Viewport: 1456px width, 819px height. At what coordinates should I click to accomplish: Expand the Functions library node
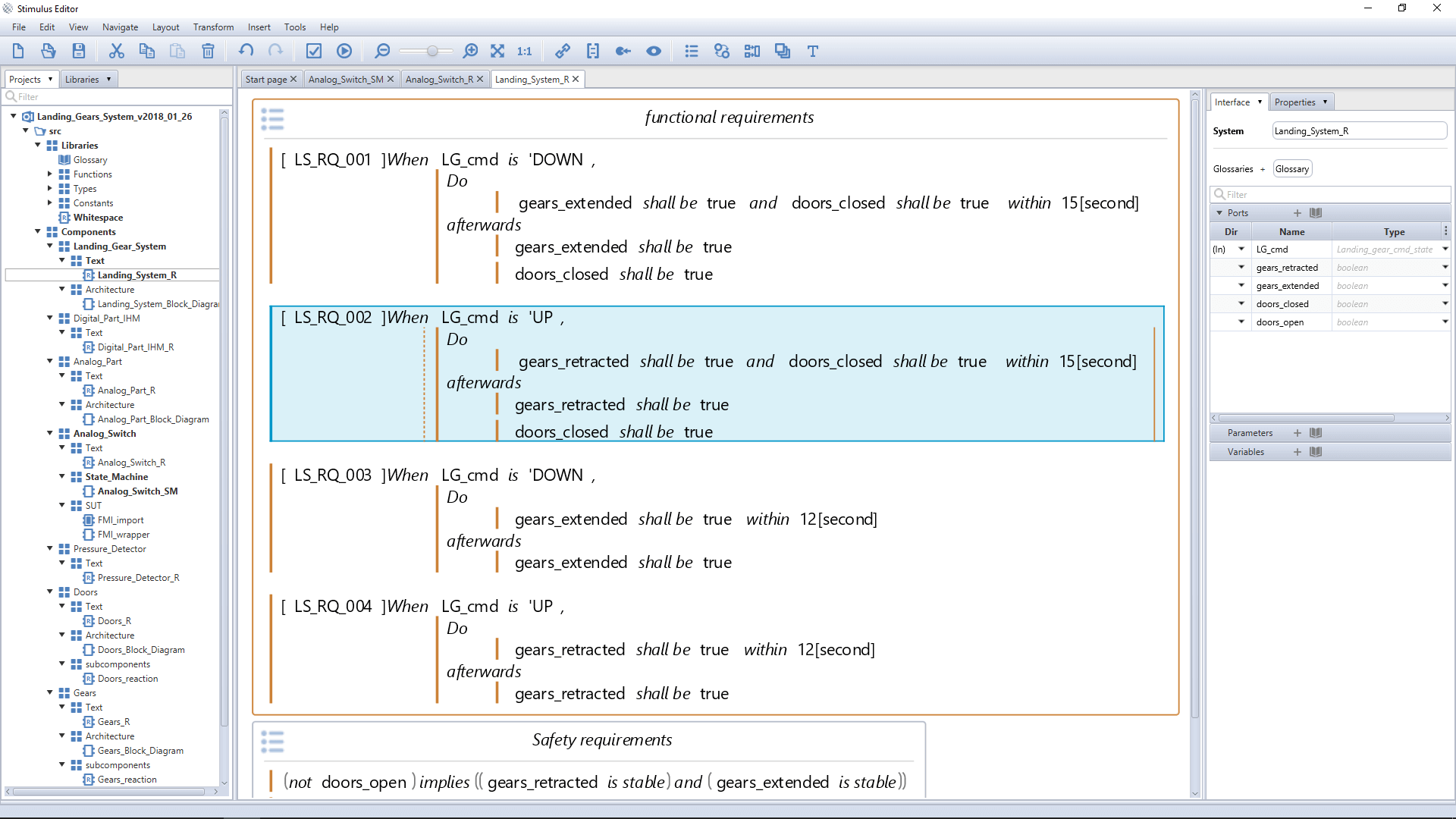(x=50, y=174)
